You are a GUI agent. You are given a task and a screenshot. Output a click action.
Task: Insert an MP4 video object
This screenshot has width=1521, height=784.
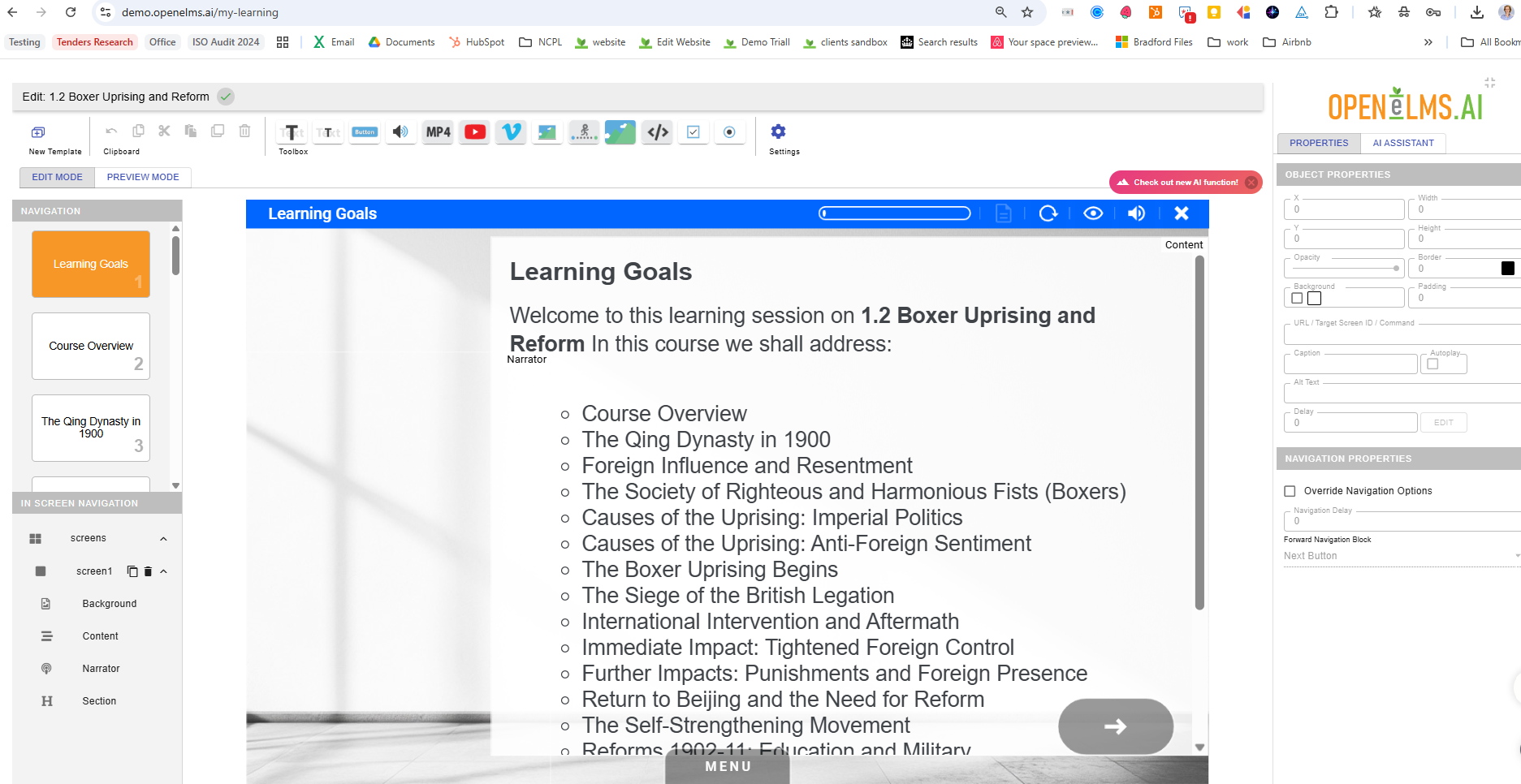(x=438, y=131)
